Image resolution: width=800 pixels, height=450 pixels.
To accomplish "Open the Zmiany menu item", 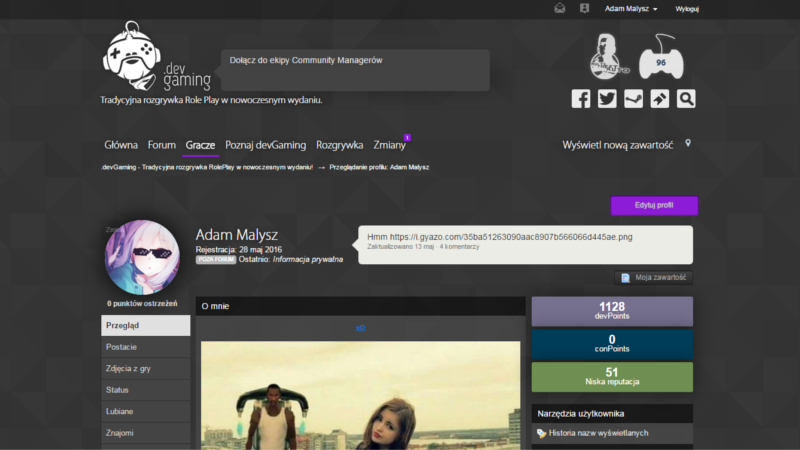I will pos(389,145).
